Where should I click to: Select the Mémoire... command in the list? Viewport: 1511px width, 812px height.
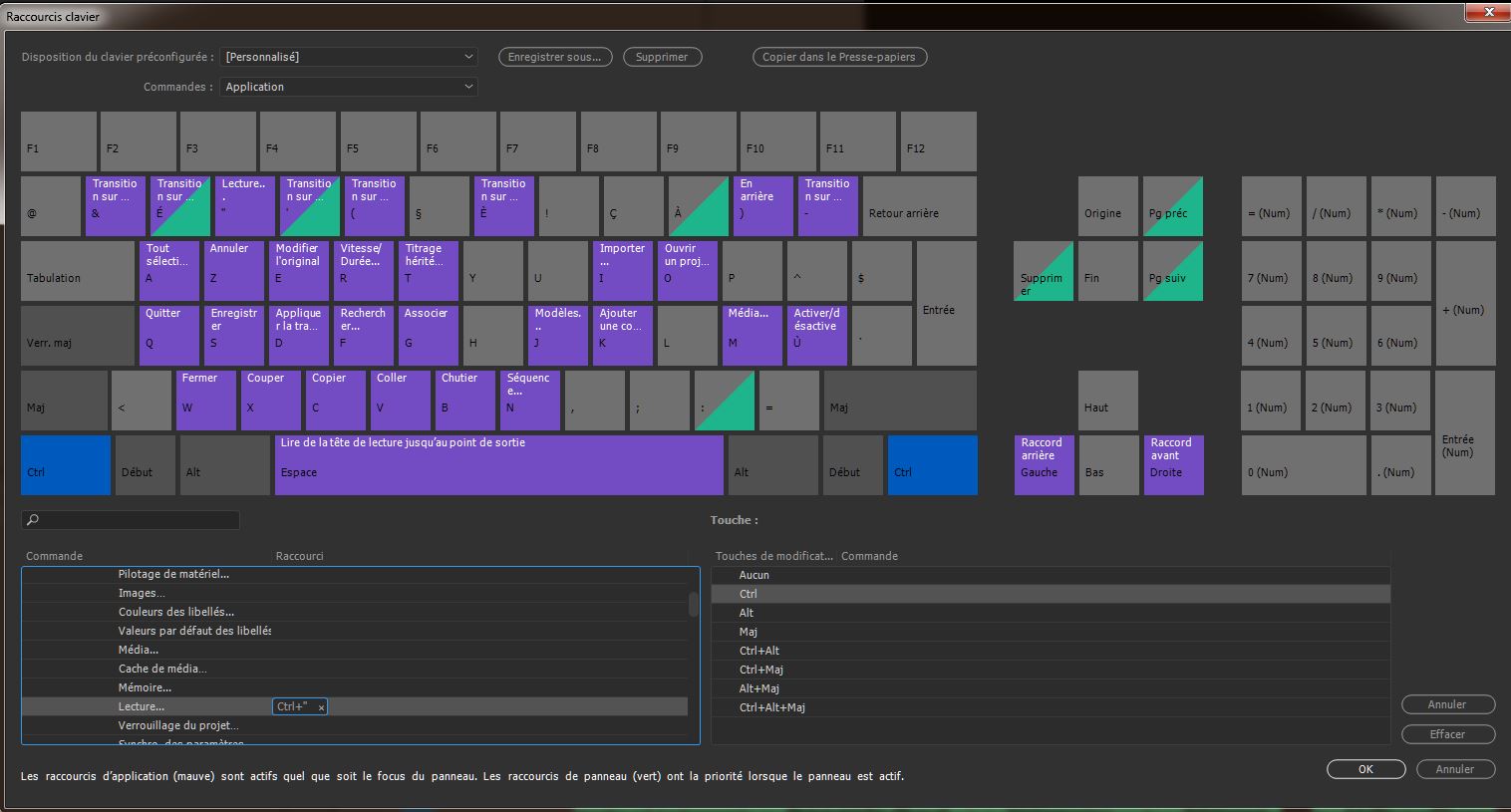pyautogui.click(x=145, y=687)
